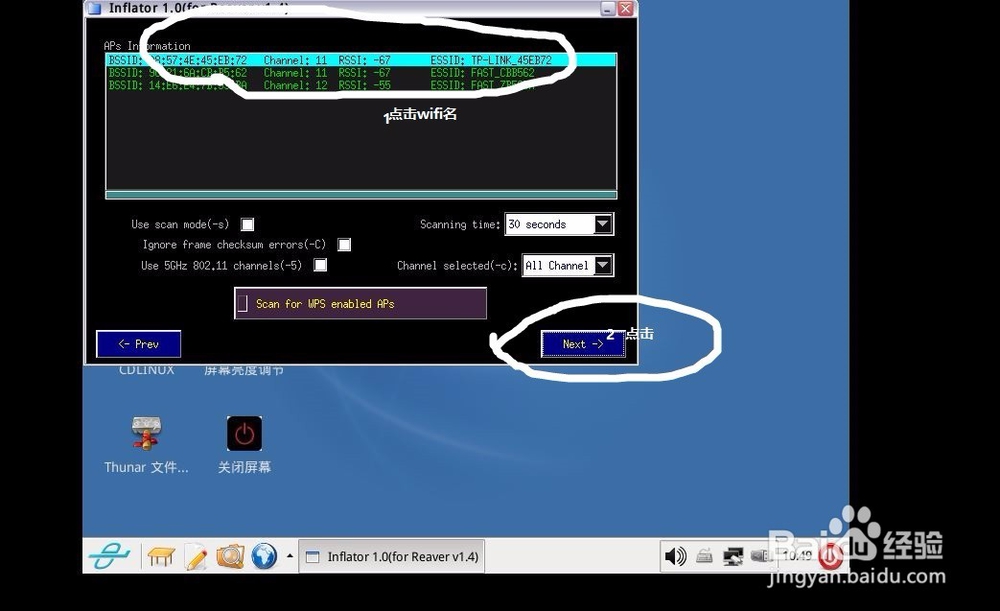Image resolution: width=1000 pixels, height=611 pixels.
Task: Open the Scanning time dropdown
Action: point(559,225)
